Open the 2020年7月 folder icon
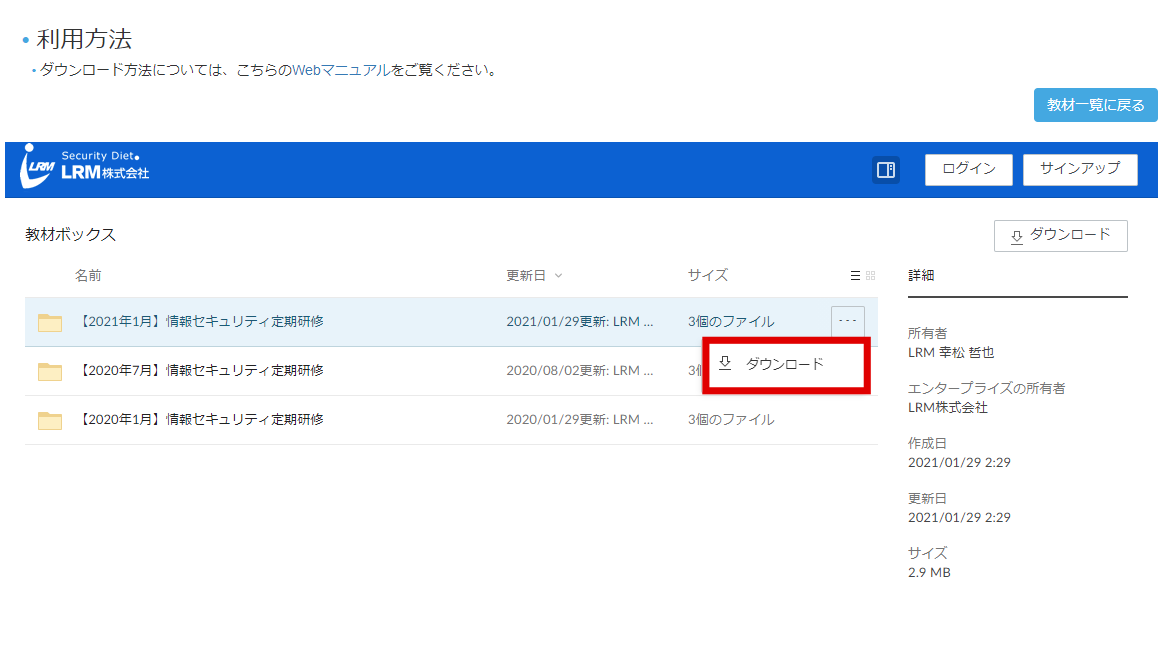This screenshot has width=1167, height=646. tap(50, 371)
